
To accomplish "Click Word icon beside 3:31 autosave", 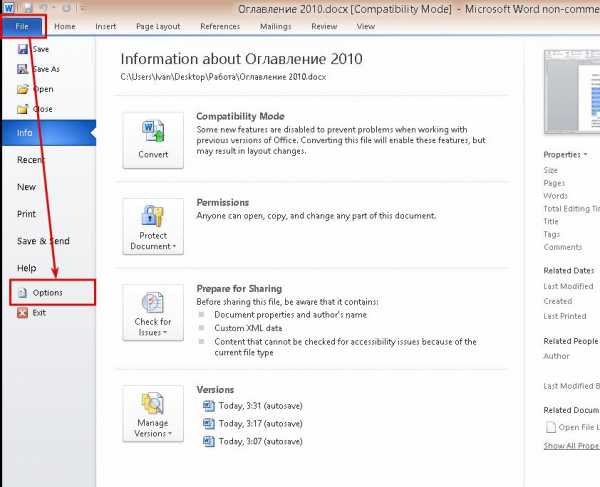I will (209, 406).
